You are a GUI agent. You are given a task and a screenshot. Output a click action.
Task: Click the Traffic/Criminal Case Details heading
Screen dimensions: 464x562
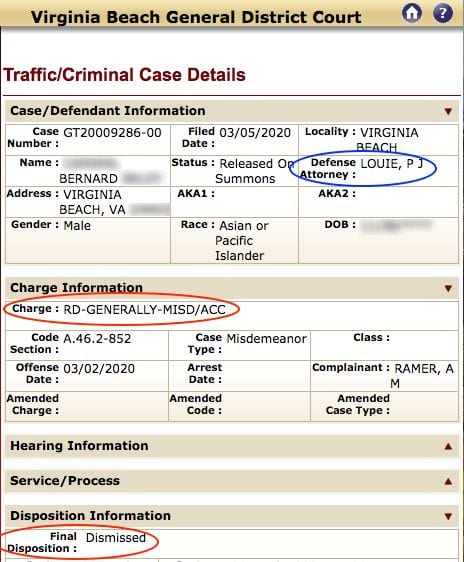tap(124, 75)
